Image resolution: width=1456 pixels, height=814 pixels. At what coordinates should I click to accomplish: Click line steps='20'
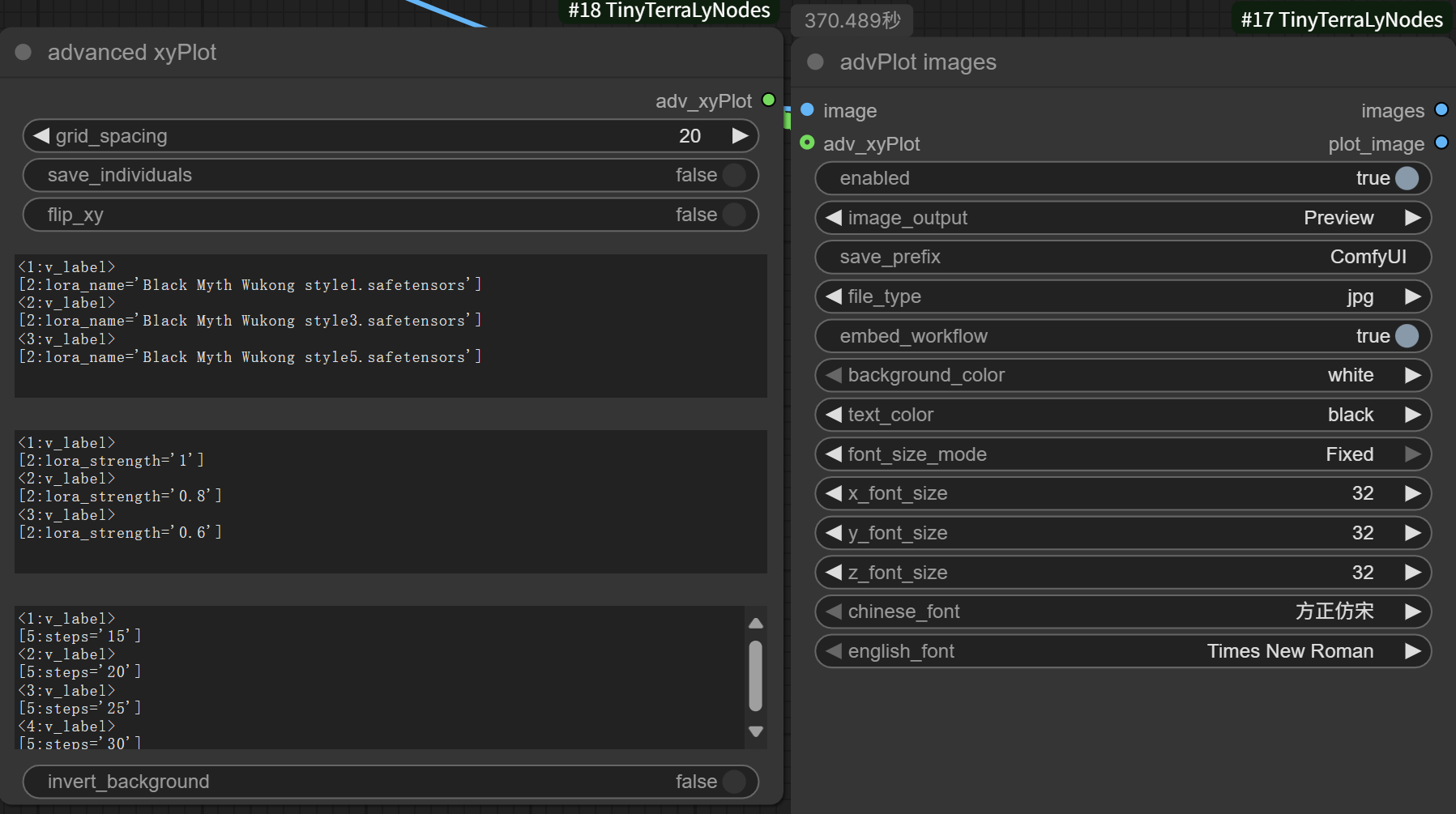[x=79, y=672]
